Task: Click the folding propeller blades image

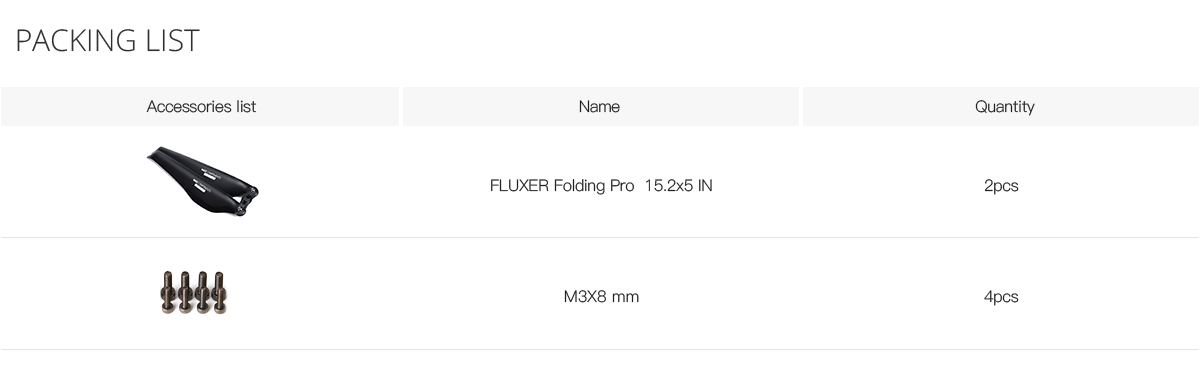Action: click(x=202, y=181)
